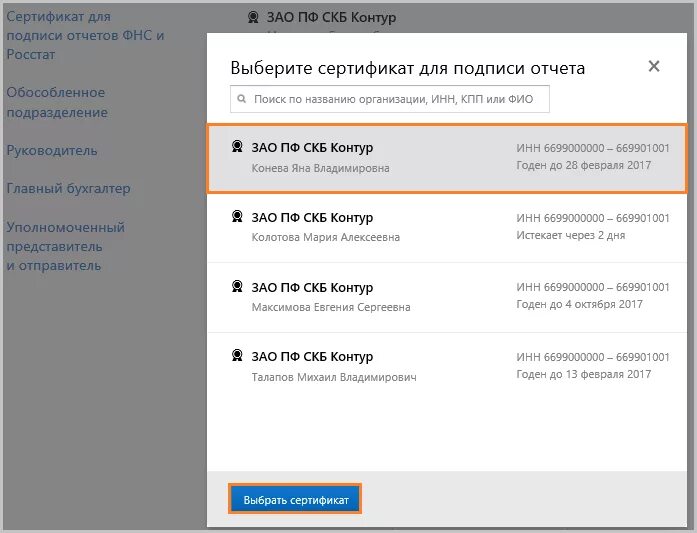Select certificate of Талапов Михаил Владимирович
This screenshot has width=697, height=533.
[447, 367]
